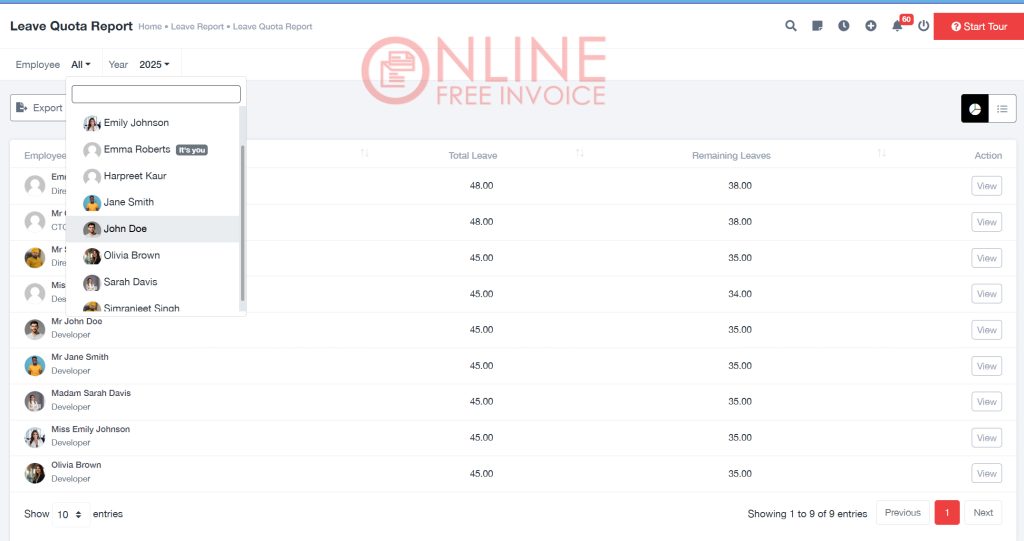This screenshot has height=541, width=1024.
Task: Open the notifications bell icon
Action: (x=897, y=26)
